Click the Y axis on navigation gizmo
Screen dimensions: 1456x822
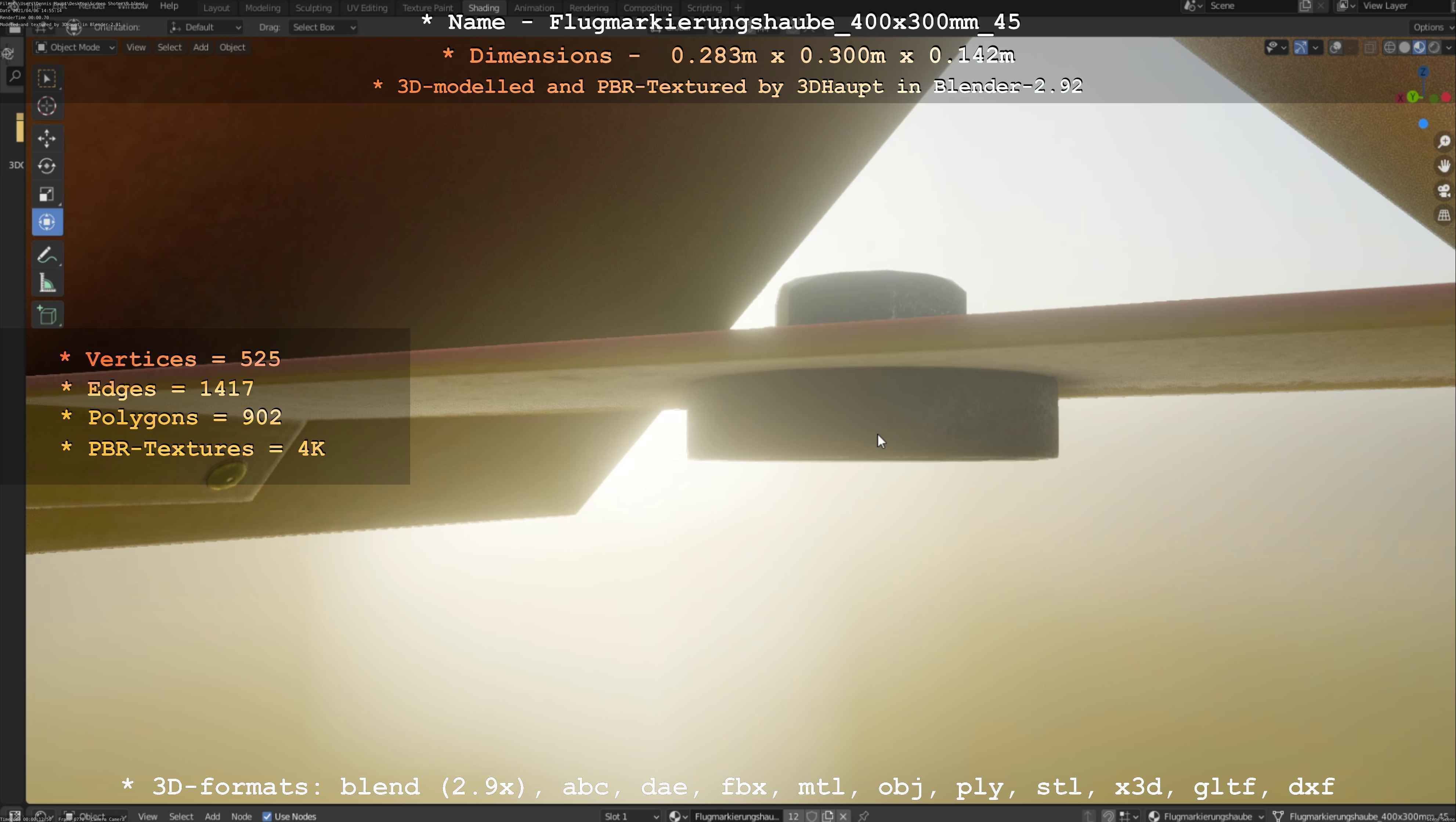point(1412,97)
